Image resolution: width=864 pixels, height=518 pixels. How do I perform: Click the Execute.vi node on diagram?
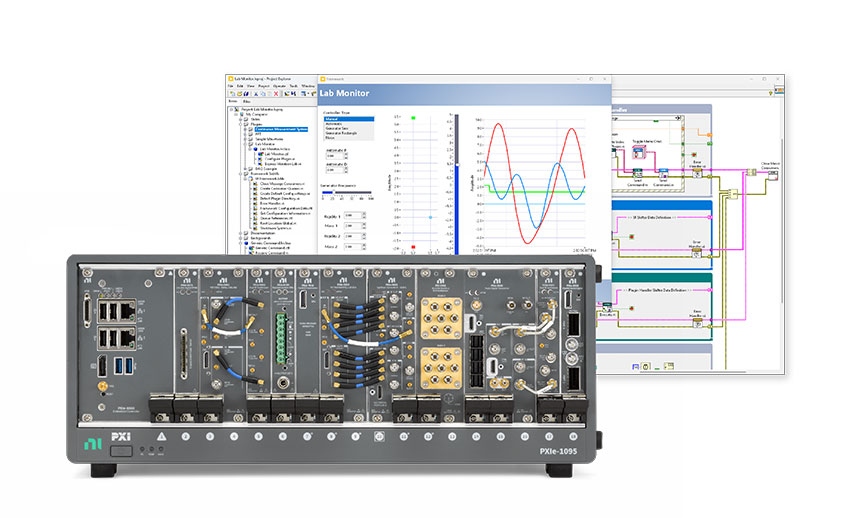click(607, 306)
